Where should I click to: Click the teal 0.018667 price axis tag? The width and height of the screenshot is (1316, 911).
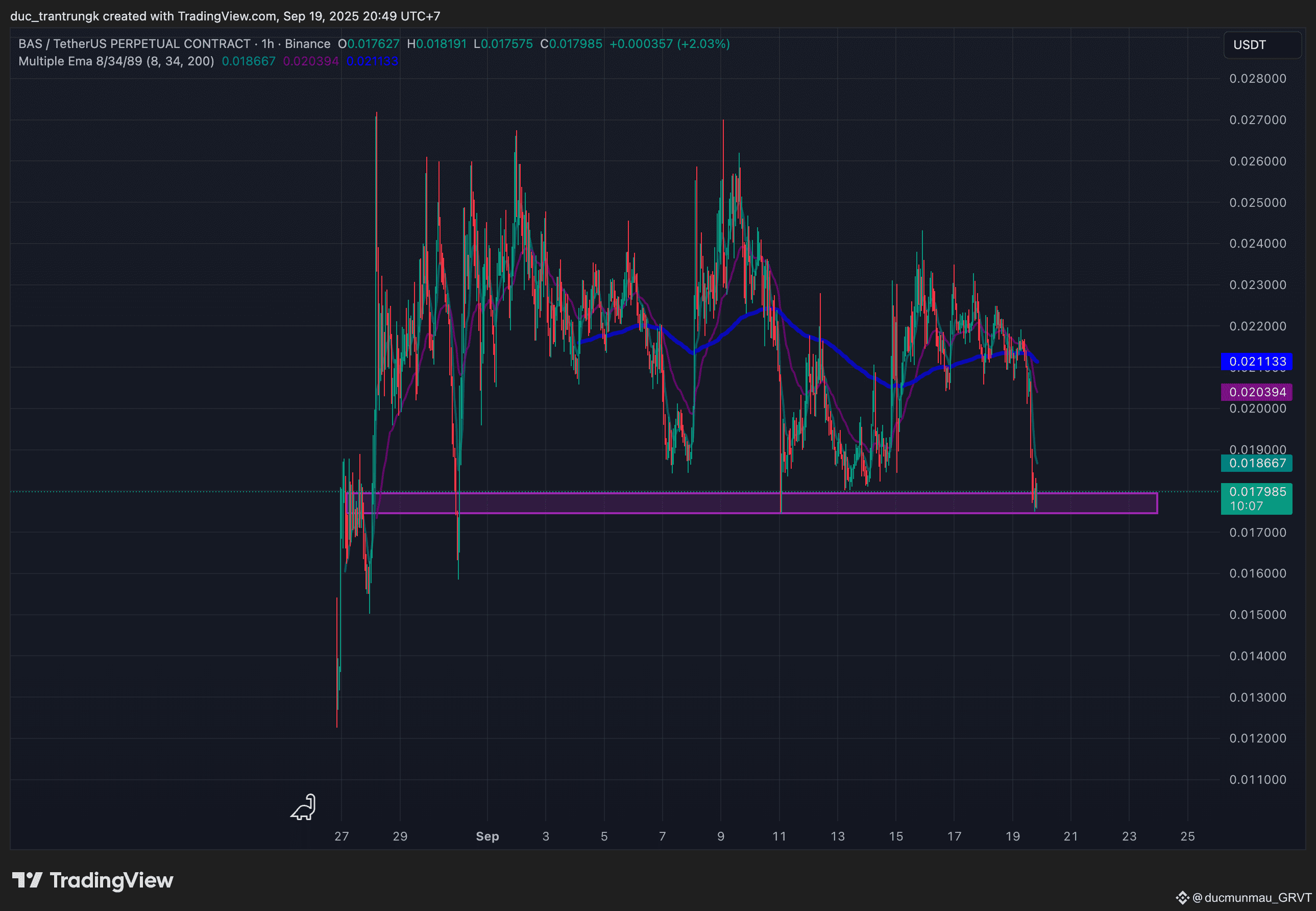pos(1256,463)
